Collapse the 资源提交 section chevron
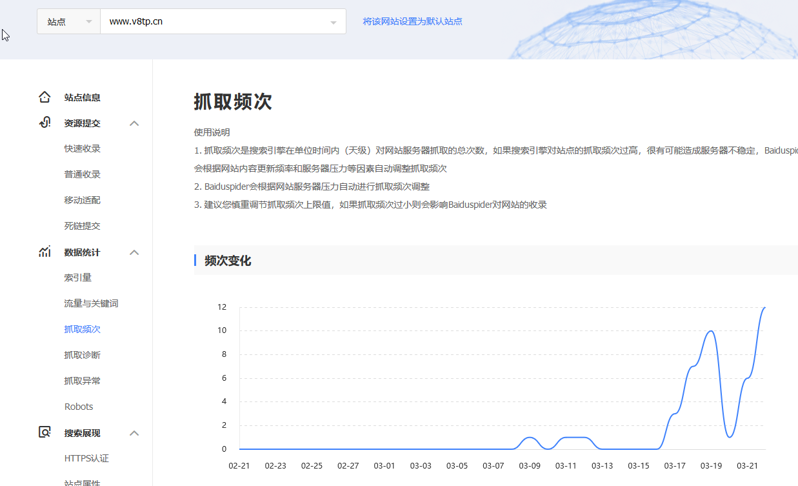The image size is (798, 486). [134, 123]
